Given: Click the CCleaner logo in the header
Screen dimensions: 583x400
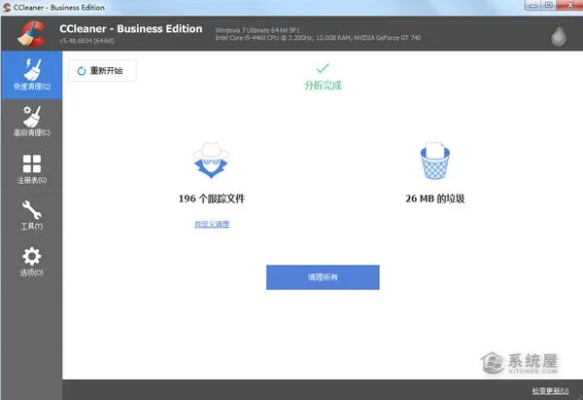Looking at the screenshot, I should [32, 34].
